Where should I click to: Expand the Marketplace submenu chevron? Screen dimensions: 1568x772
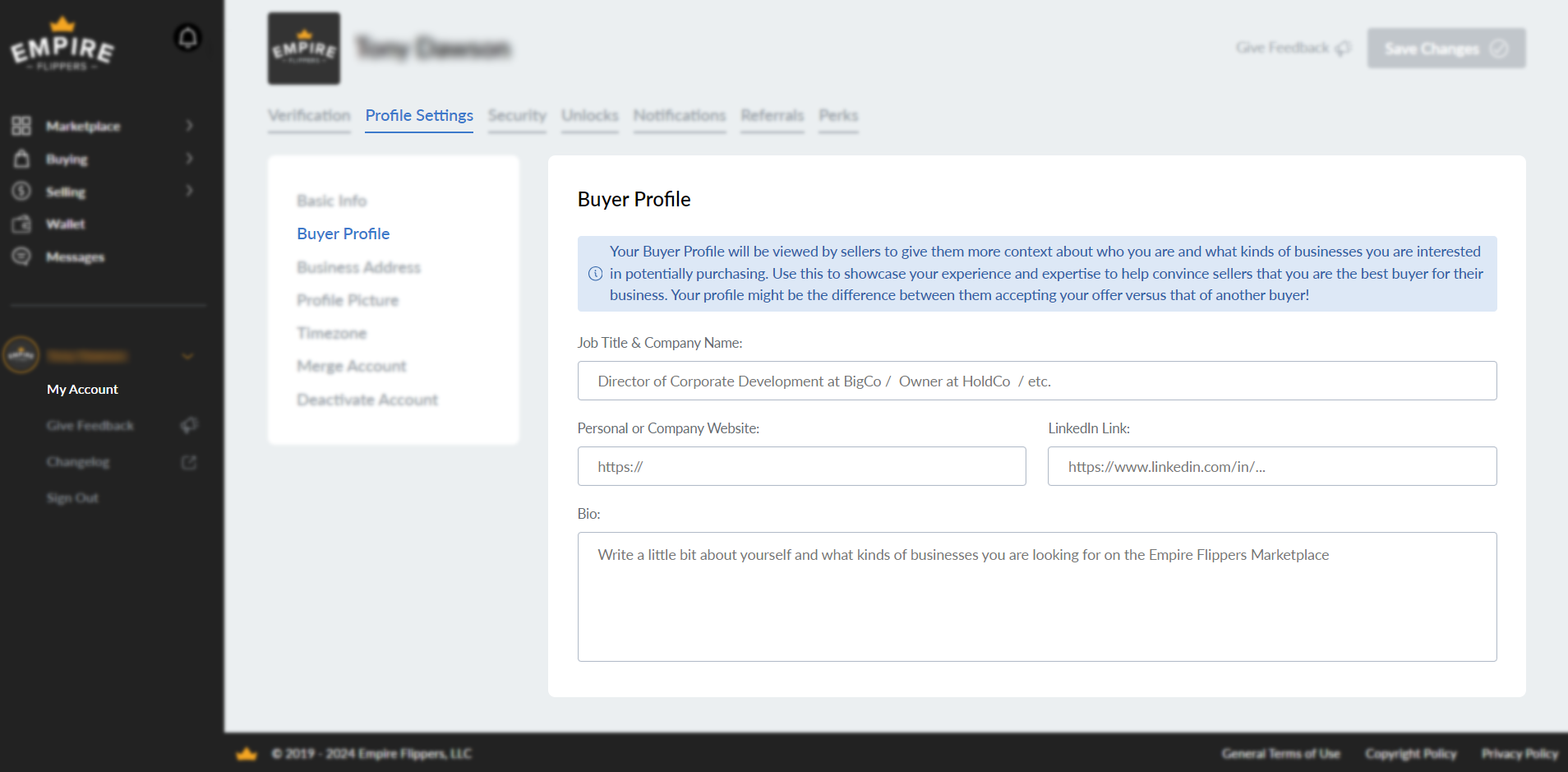(189, 126)
